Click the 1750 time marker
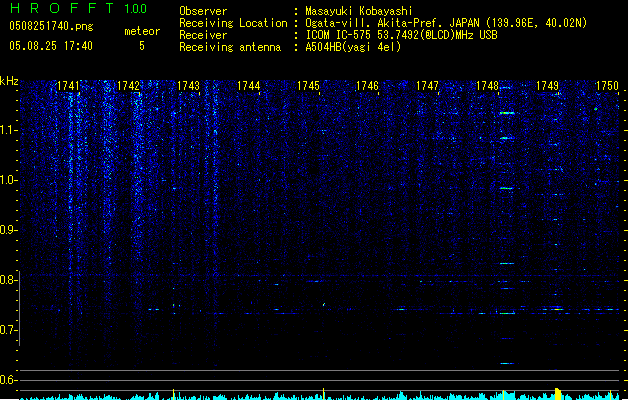 tap(607, 86)
